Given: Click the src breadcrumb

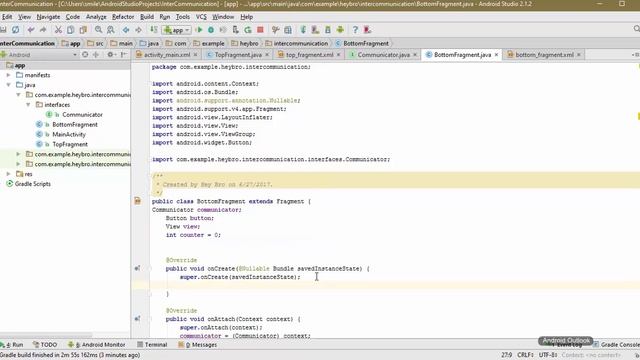Looking at the screenshot, I should [96, 43].
